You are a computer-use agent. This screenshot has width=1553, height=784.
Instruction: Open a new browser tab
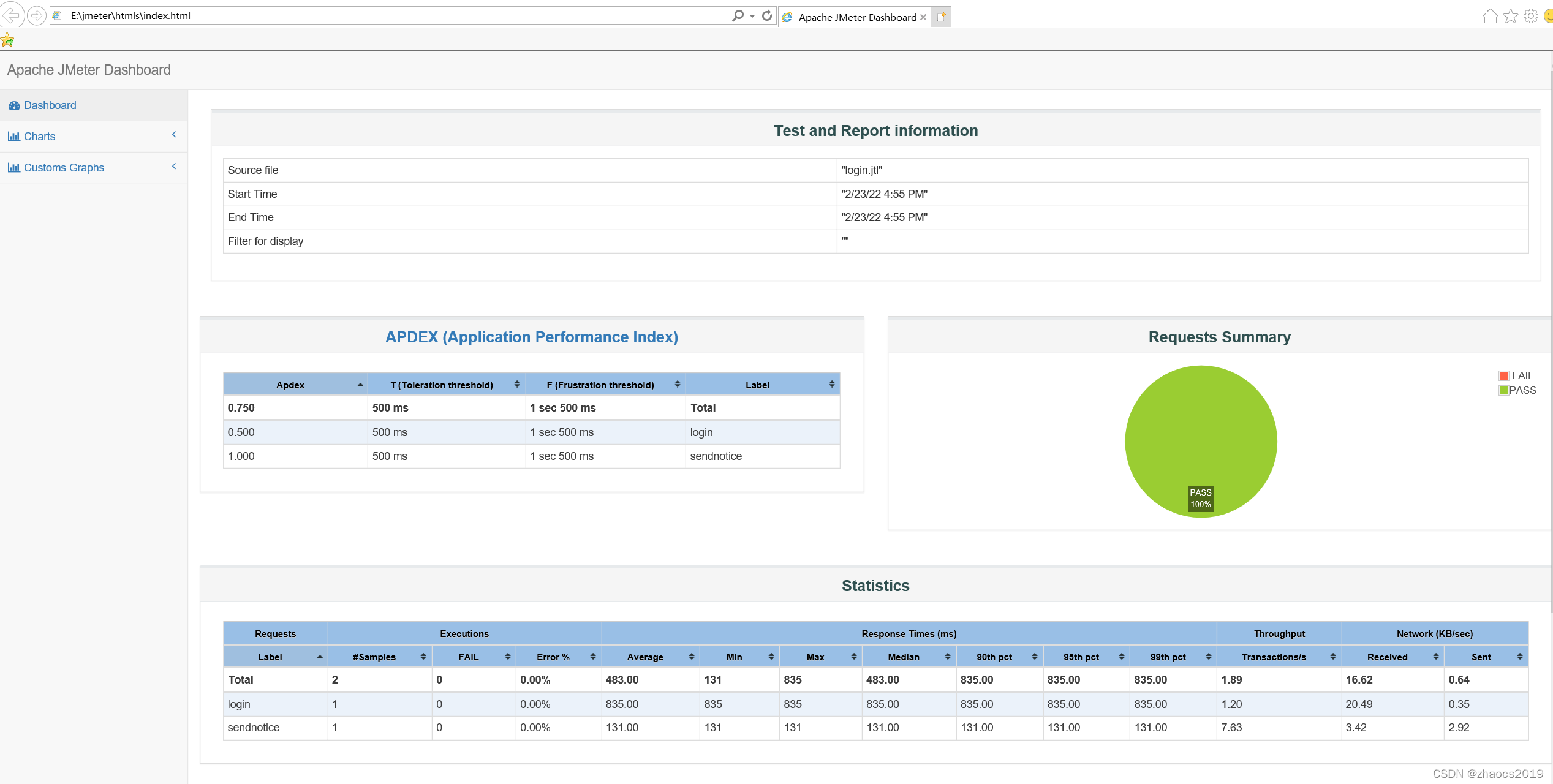[x=941, y=17]
